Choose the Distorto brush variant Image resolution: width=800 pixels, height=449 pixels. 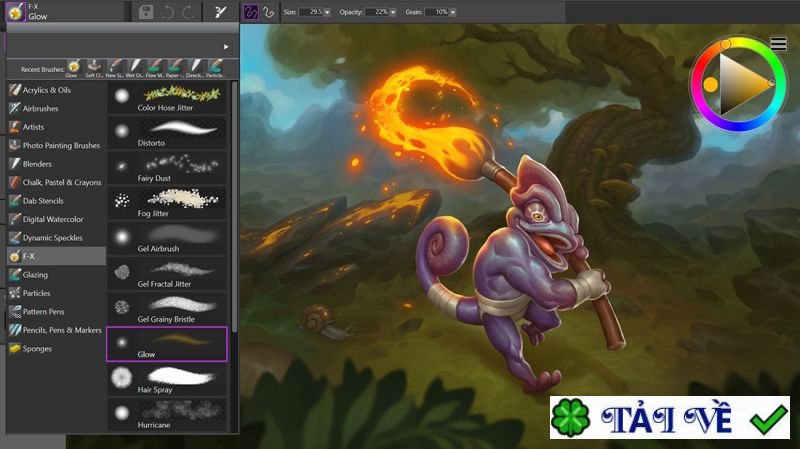pos(167,133)
